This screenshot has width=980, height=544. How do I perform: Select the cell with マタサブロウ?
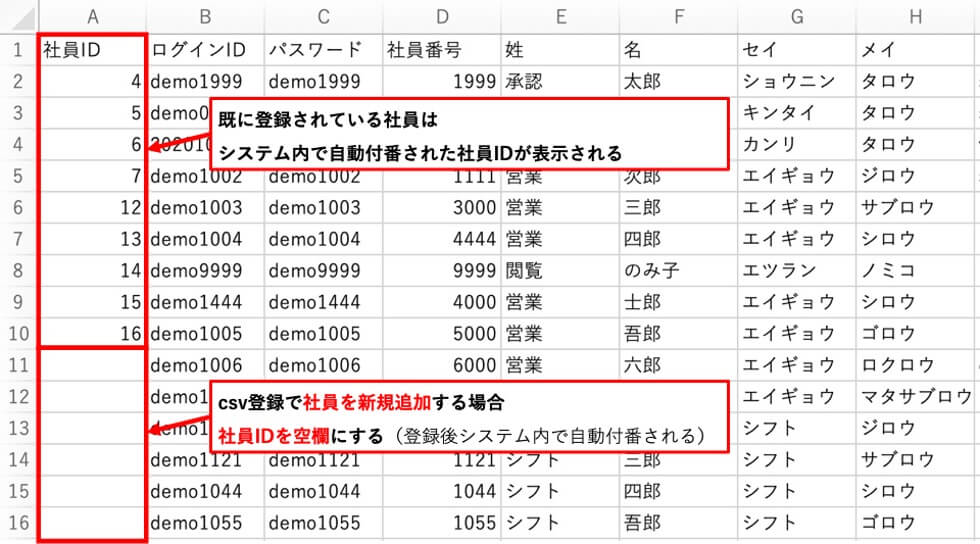point(915,396)
